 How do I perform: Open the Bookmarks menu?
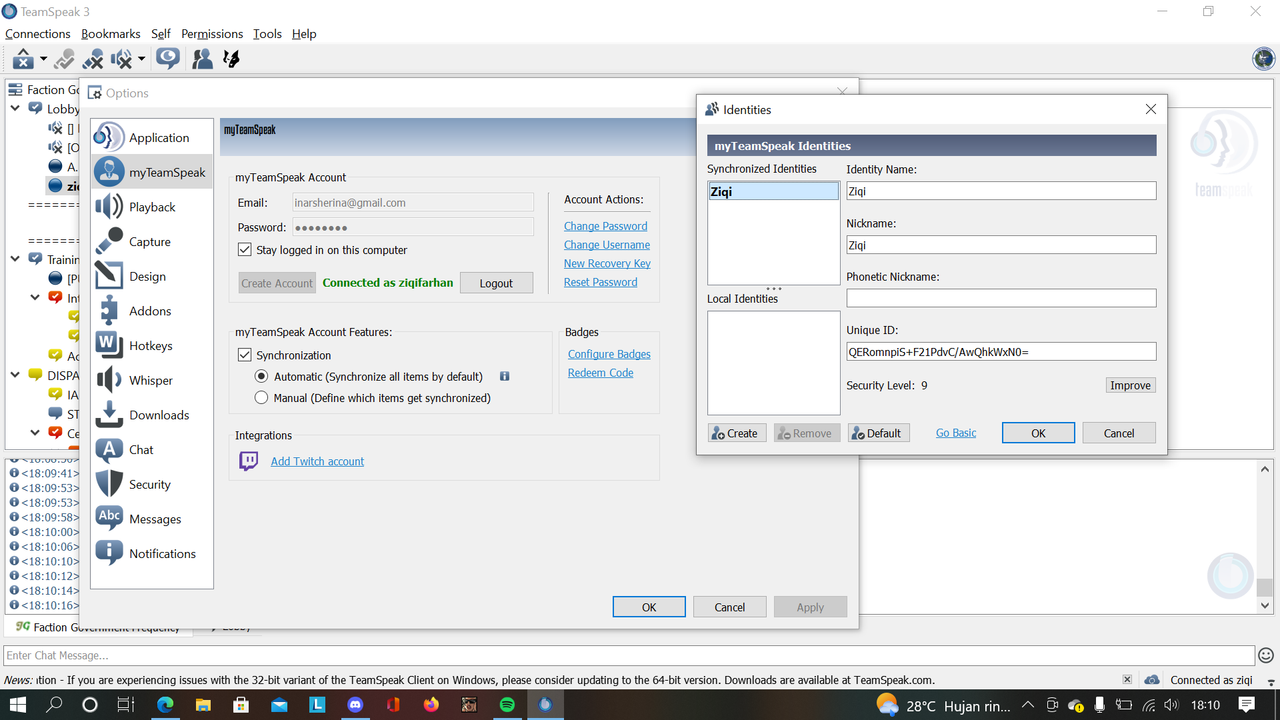111,34
